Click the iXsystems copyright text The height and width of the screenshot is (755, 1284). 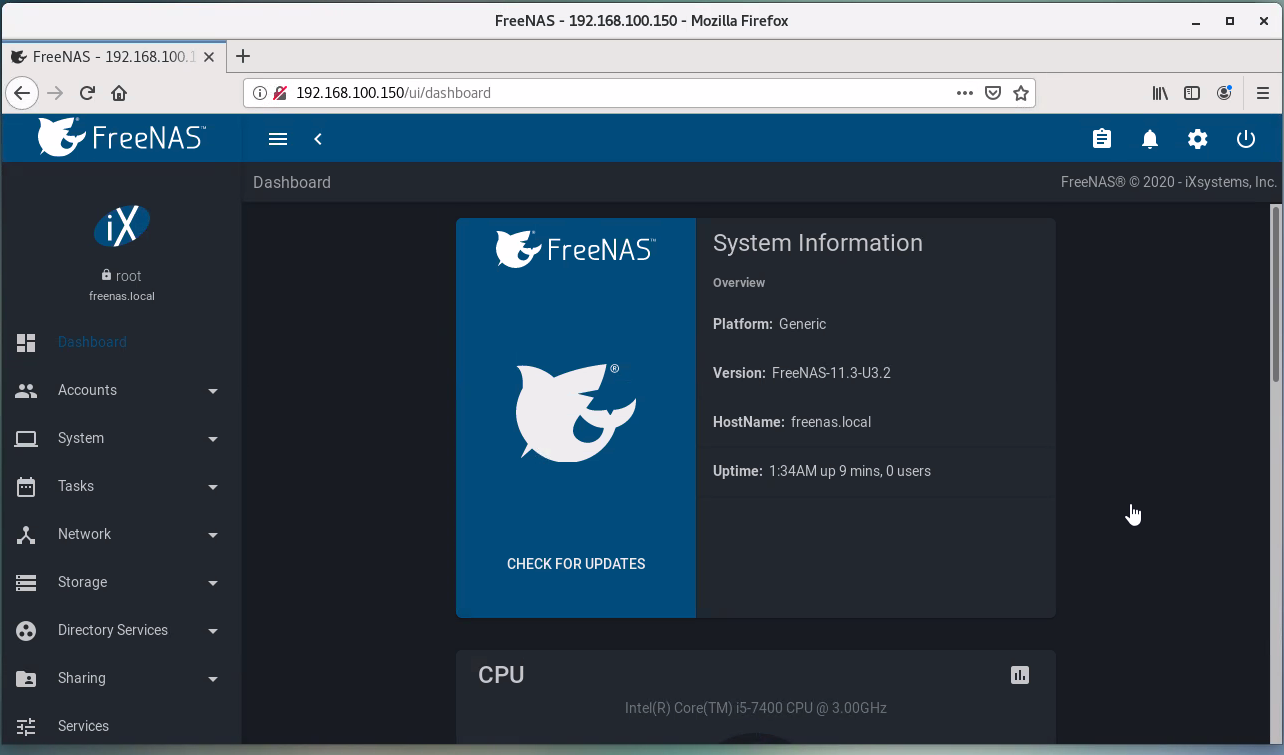coord(1169,182)
